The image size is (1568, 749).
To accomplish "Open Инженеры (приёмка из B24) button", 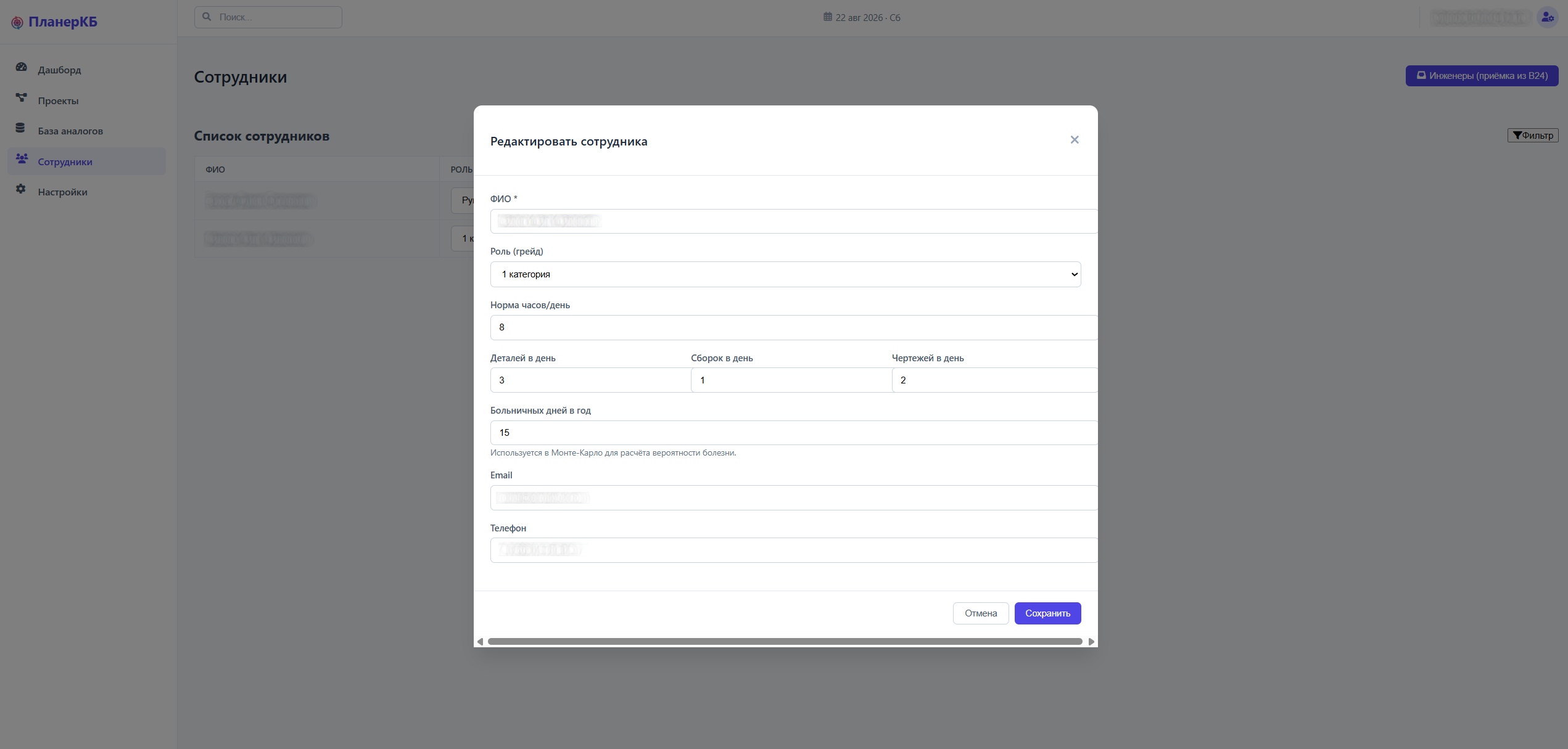I will tap(1482, 76).
